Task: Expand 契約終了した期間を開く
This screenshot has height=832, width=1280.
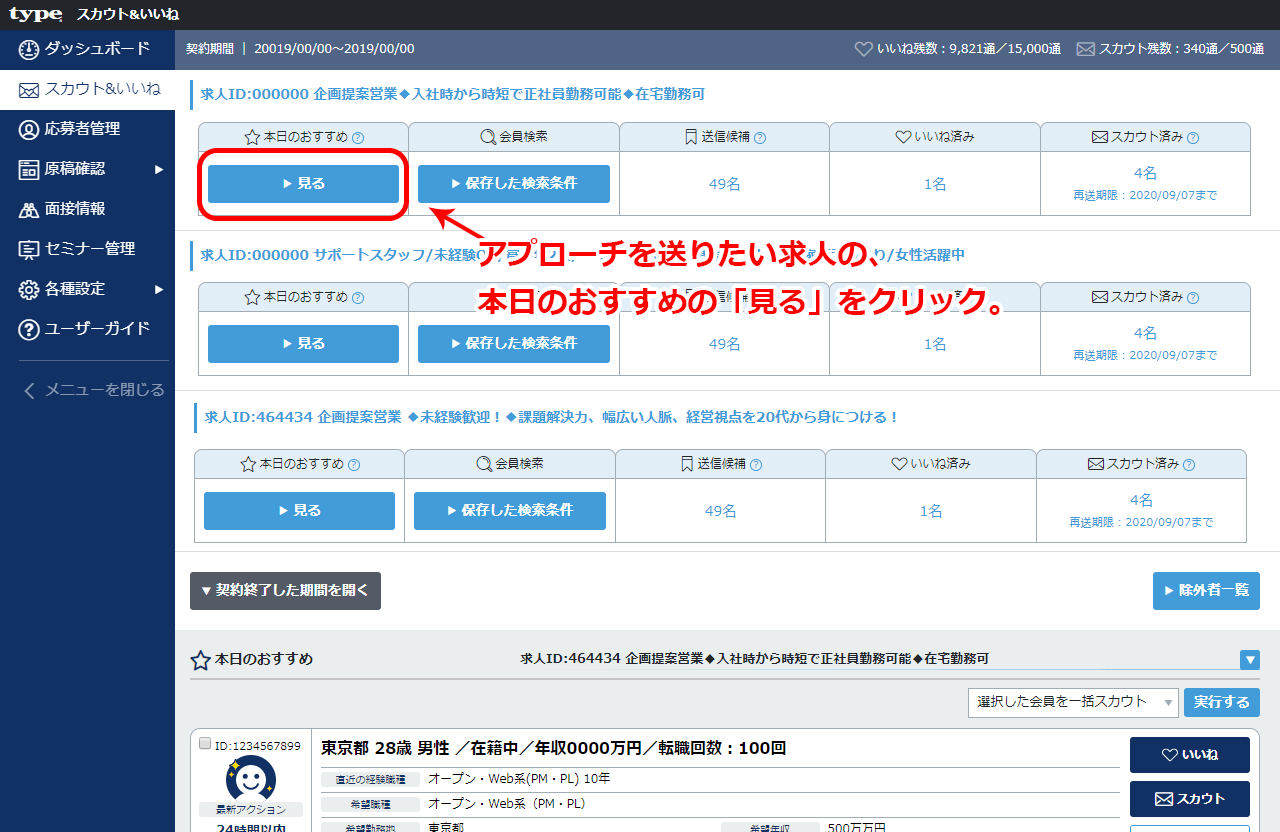Action: point(285,590)
